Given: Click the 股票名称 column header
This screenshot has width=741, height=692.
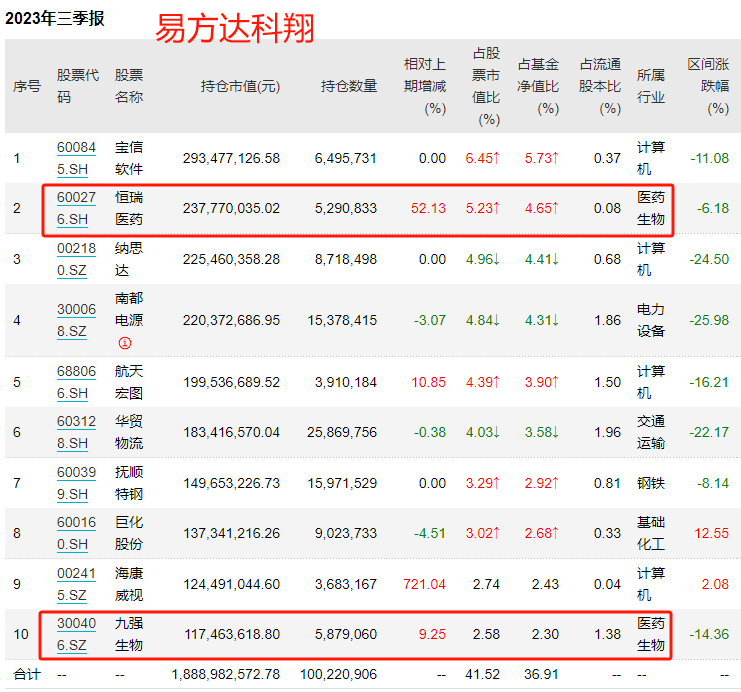Looking at the screenshot, I should pos(129,86).
